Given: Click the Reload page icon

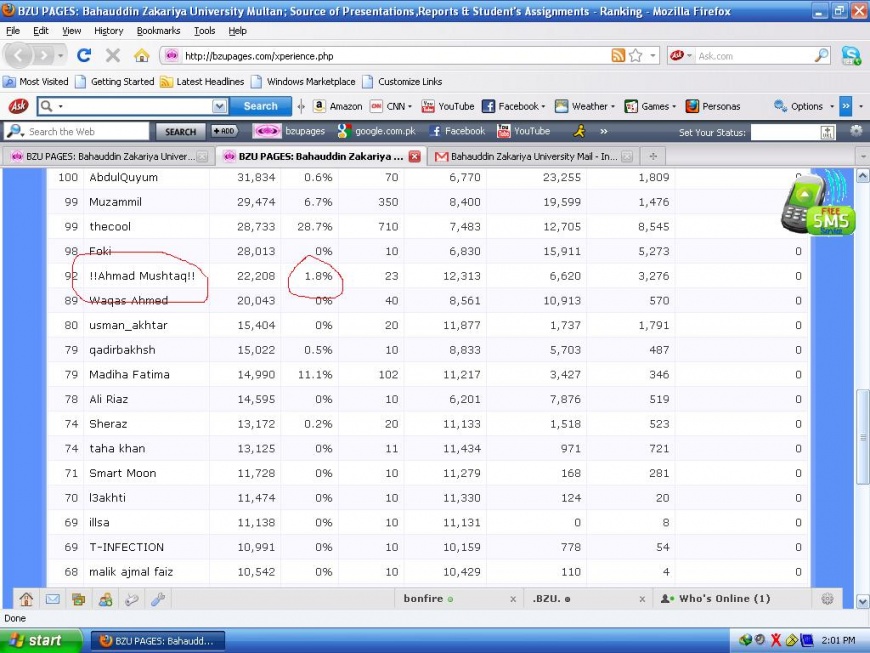Looking at the screenshot, I should (x=83, y=56).
